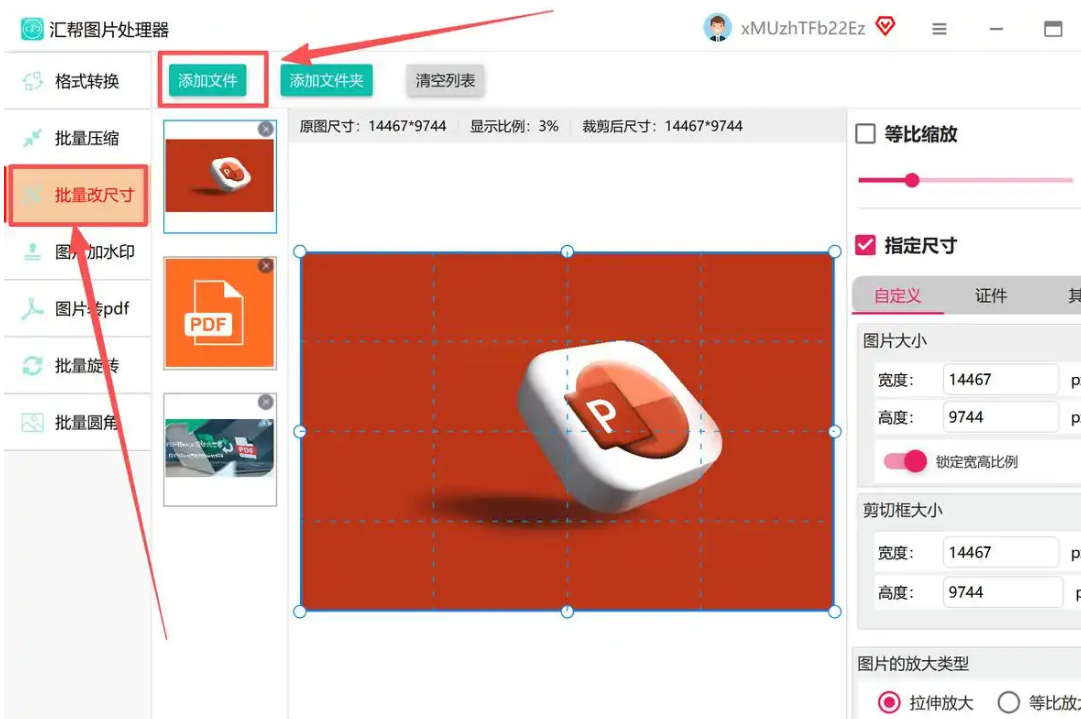Click the 汇帮图片处理器 app logo icon

32,29
